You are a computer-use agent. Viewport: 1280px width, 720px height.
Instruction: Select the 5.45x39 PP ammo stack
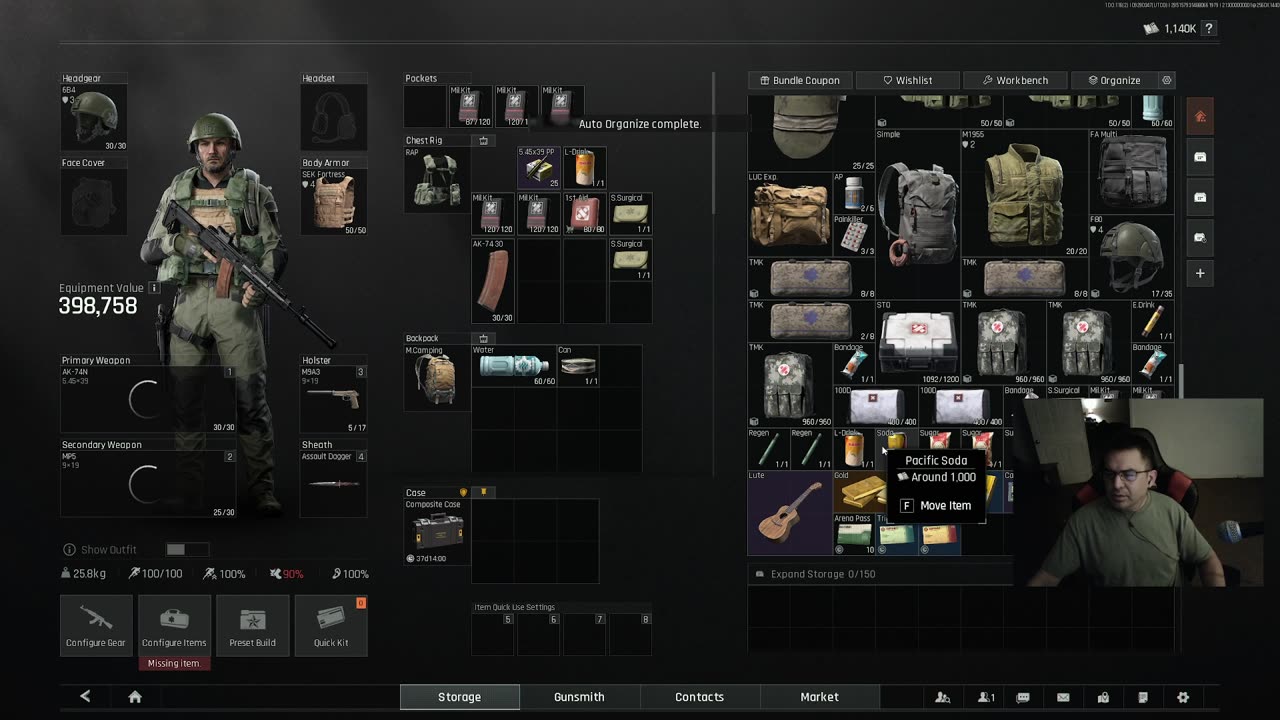[x=538, y=168]
